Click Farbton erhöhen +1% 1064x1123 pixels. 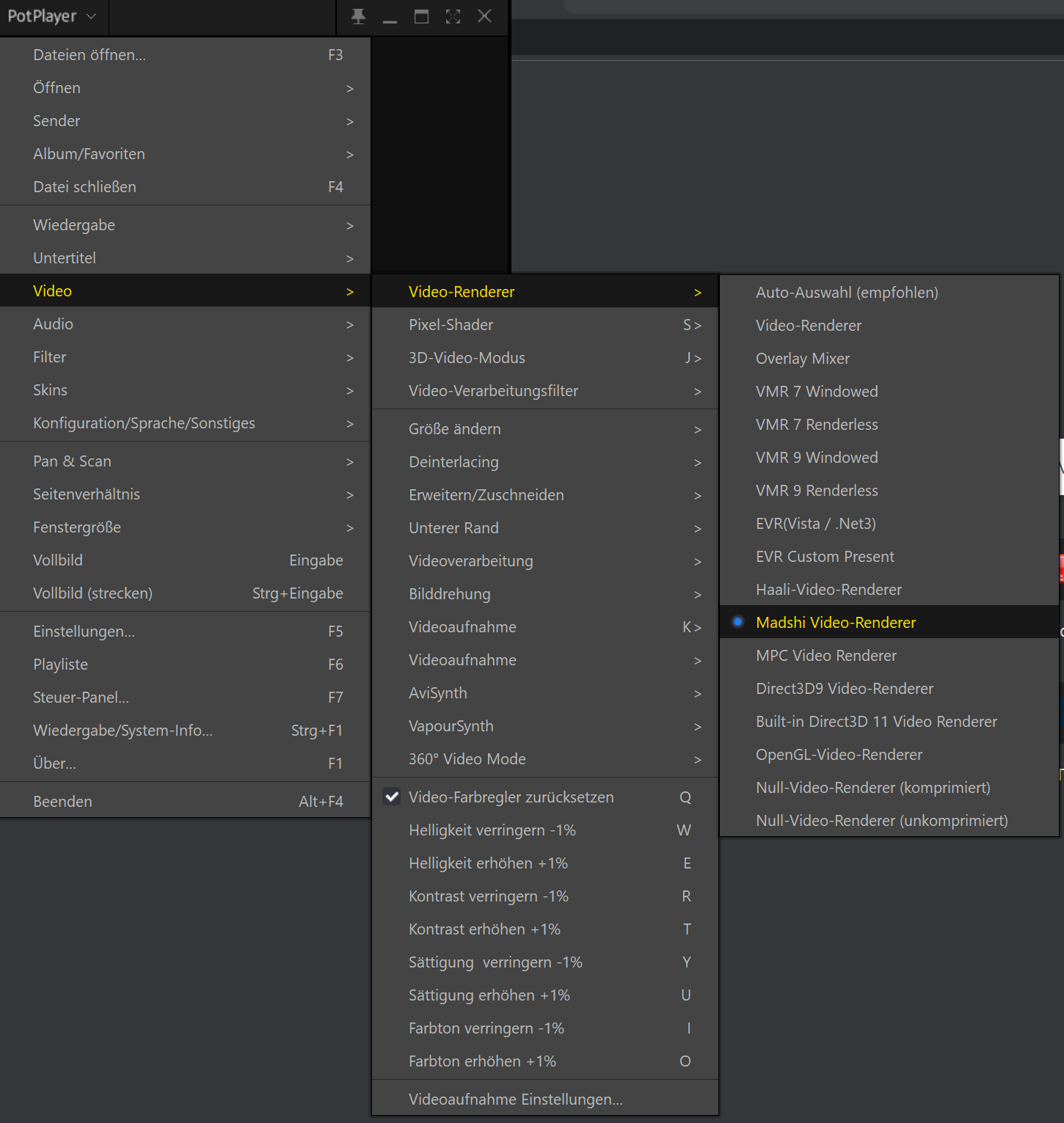(545, 1061)
